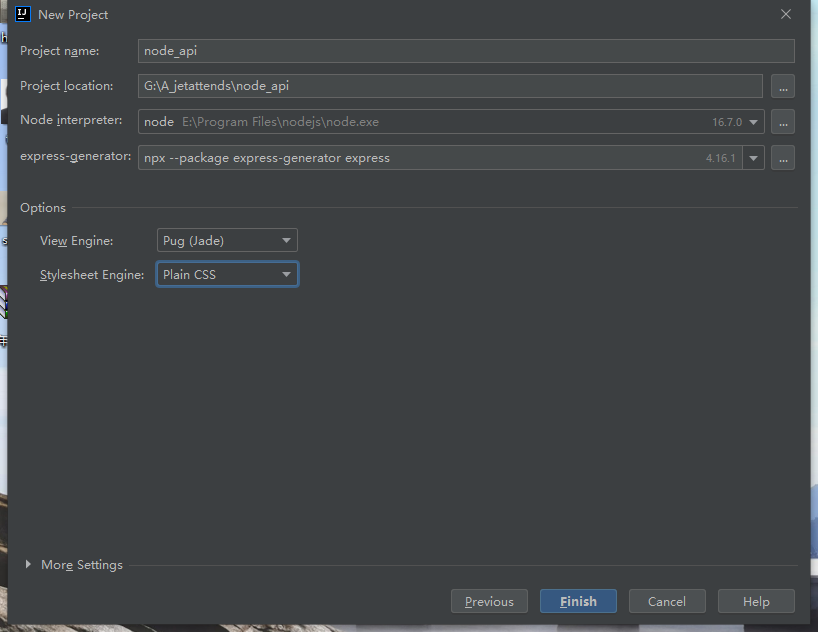Click the express-generator label

[x=76, y=156]
